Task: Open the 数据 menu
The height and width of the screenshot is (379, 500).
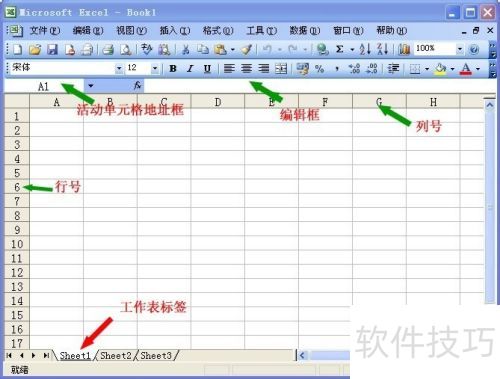Action: [x=305, y=31]
